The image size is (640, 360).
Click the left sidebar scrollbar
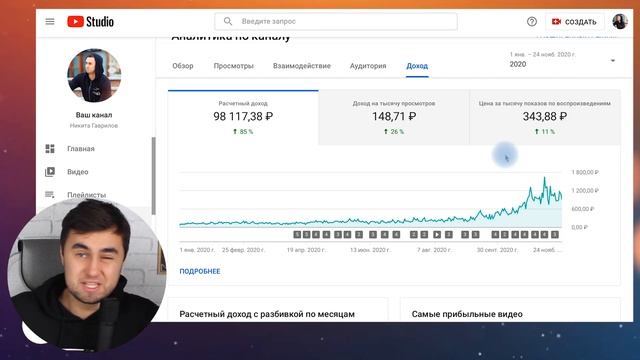pos(153,176)
